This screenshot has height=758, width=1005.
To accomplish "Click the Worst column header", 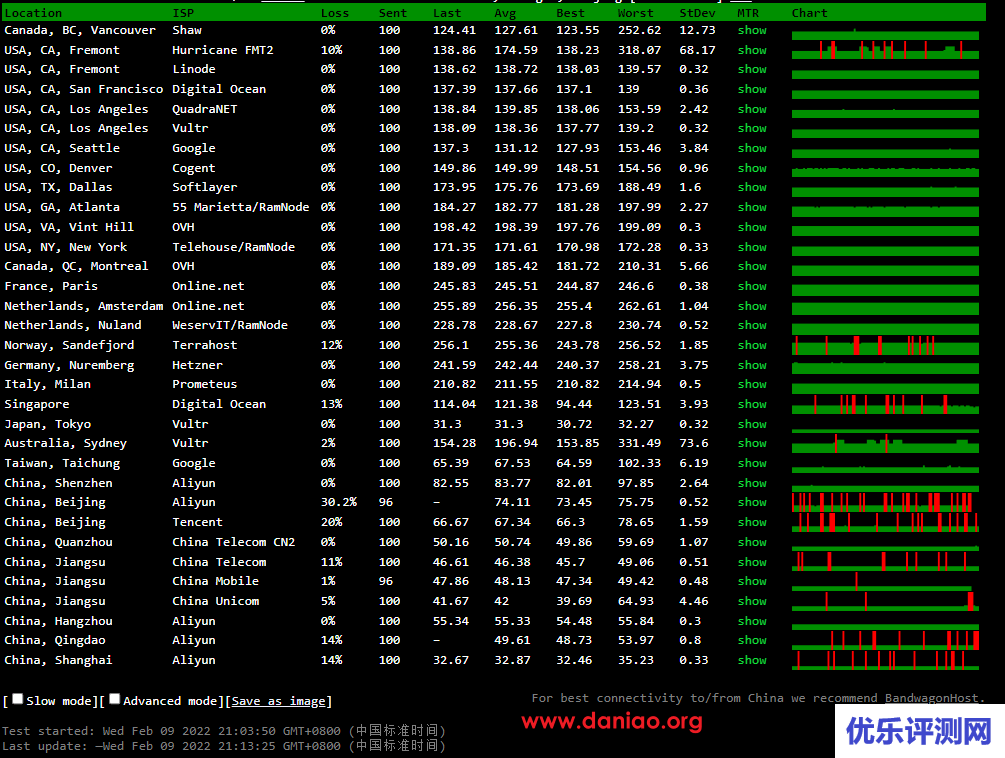I will pyautogui.click(x=635, y=13).
